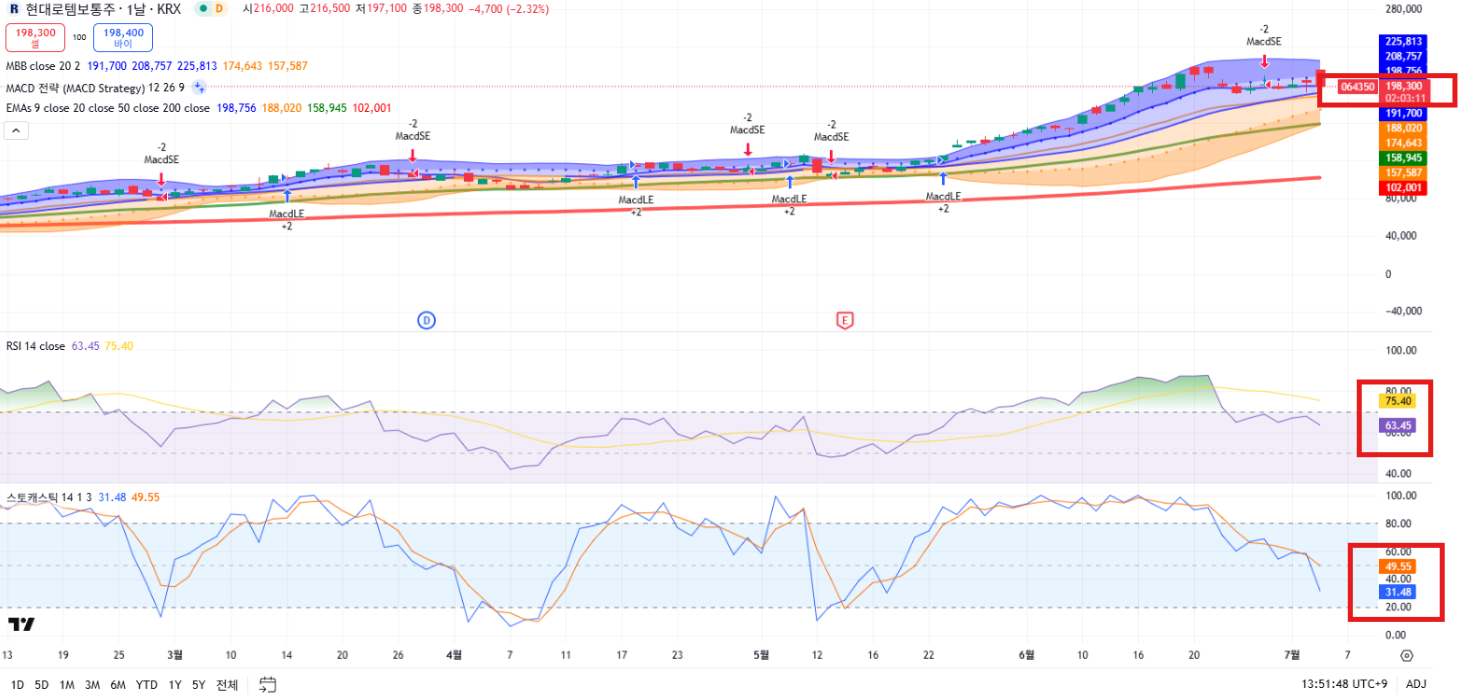Click the green market status dot
This screenshot has height=695, width=1458.
coord(203,8)
